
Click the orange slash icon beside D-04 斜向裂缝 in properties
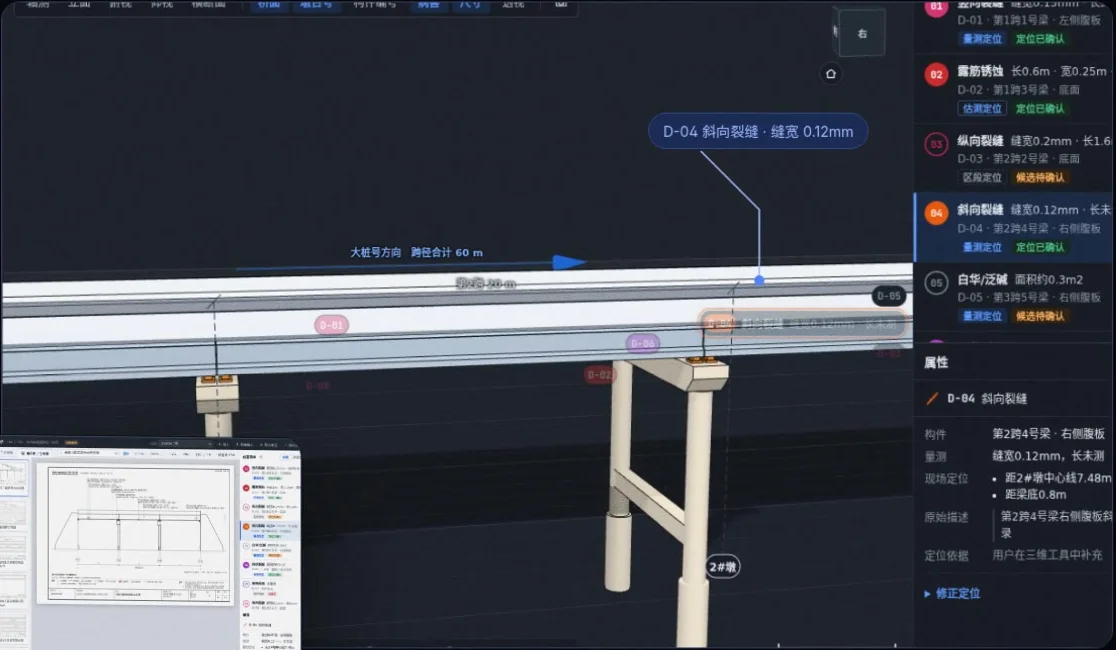coord(932,399)
